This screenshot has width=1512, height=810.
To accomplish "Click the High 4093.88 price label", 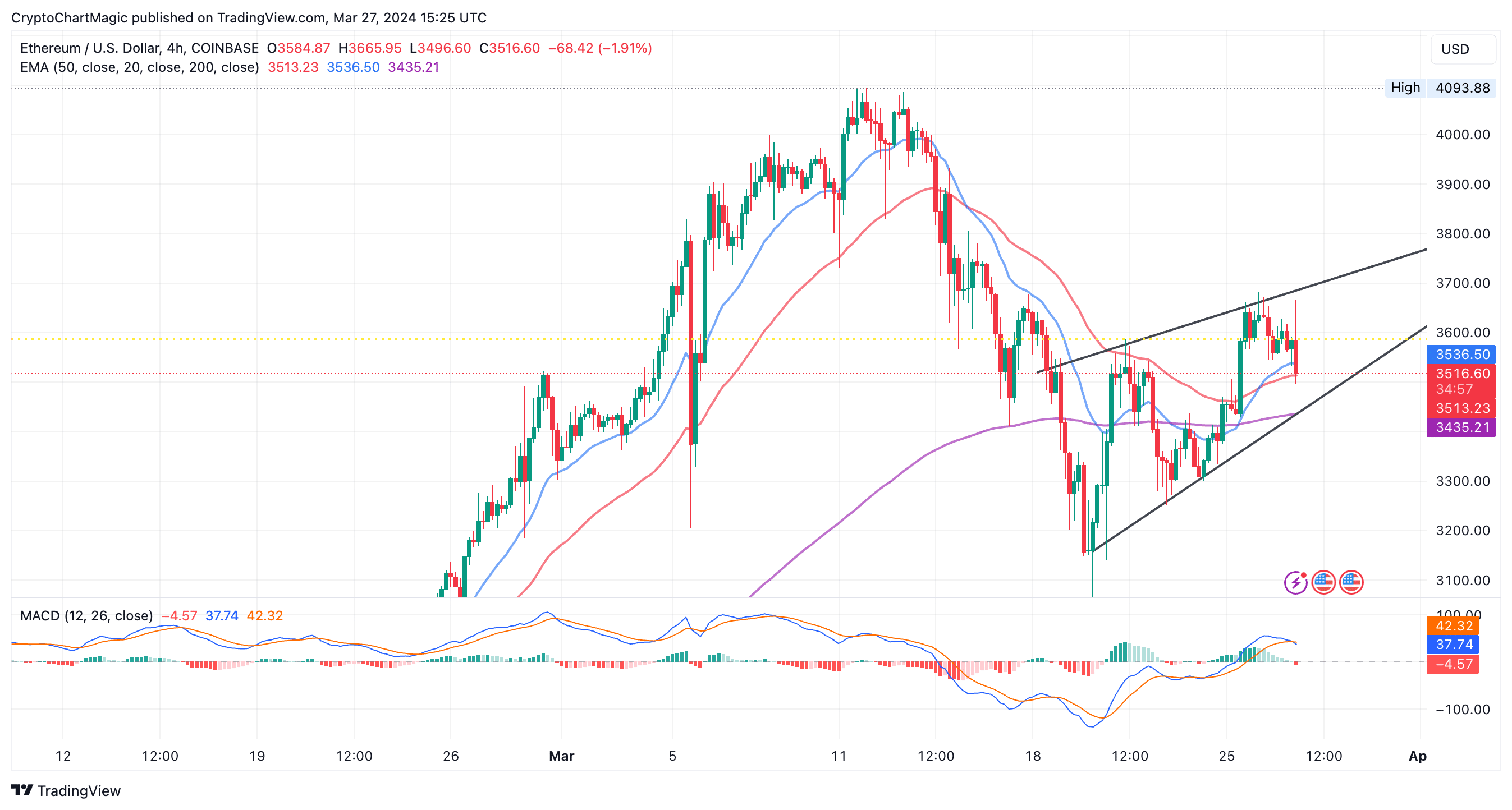I will [x=1440, y=88].
